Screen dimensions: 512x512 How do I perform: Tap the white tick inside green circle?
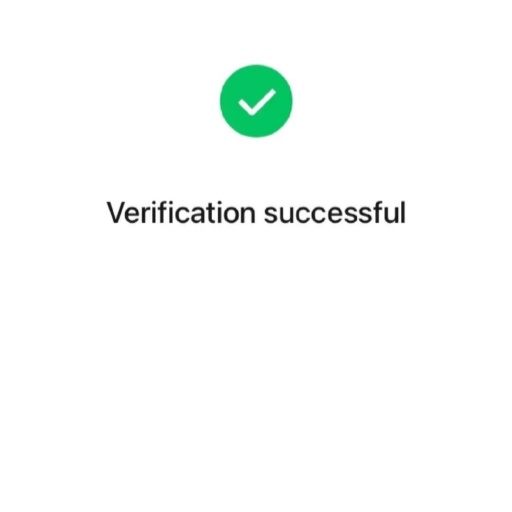[x=257, y=102]
